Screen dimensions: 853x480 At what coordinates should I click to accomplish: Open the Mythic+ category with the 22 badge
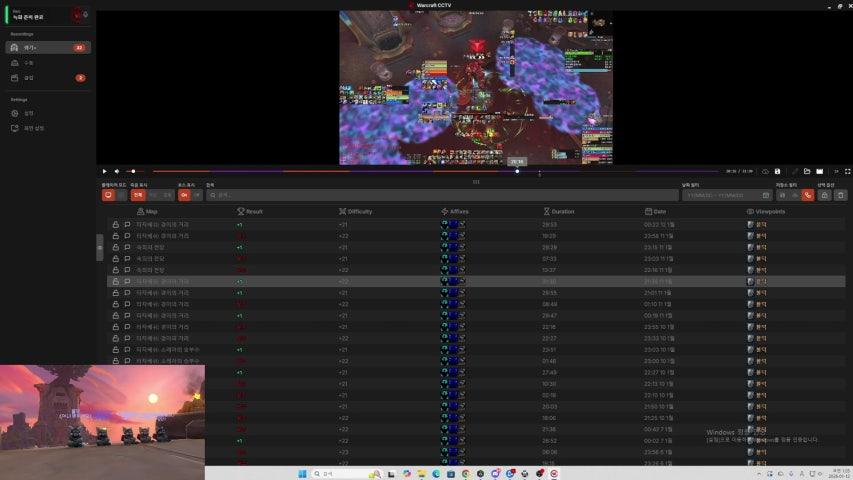[x=48, y=47]
